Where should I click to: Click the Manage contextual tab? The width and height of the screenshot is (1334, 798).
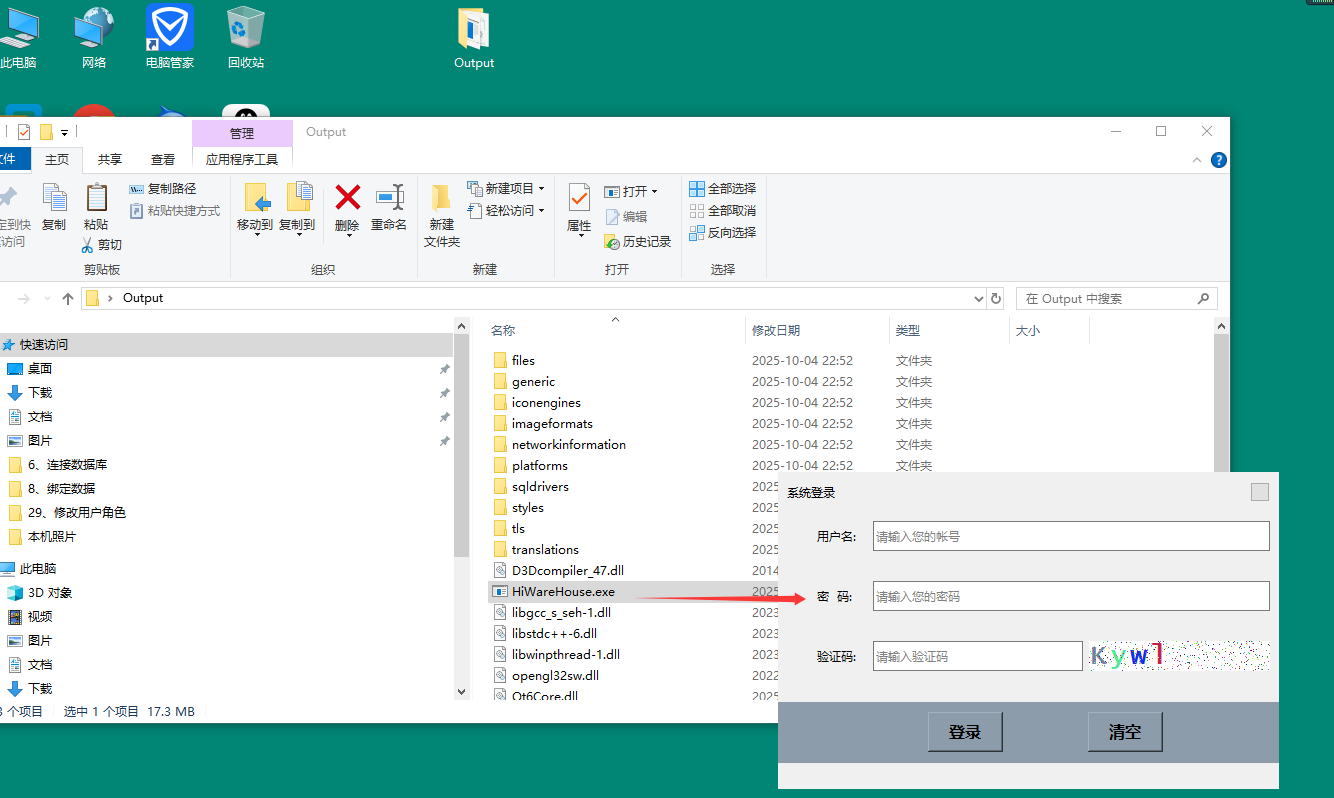[x=242, y=133]
